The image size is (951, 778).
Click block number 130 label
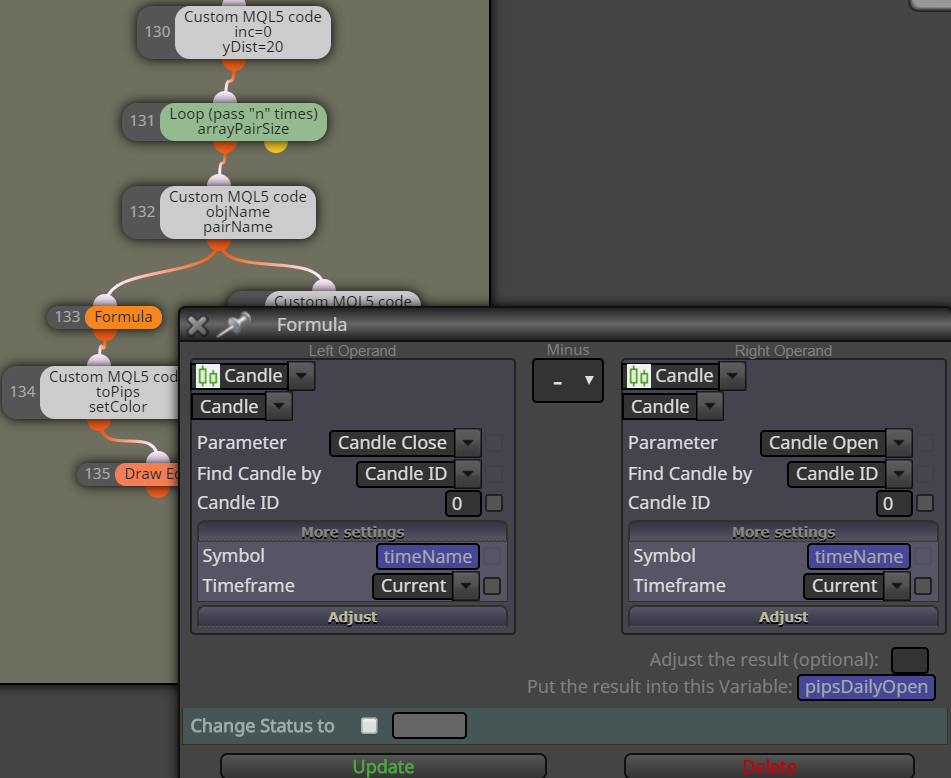pos(157,32)
